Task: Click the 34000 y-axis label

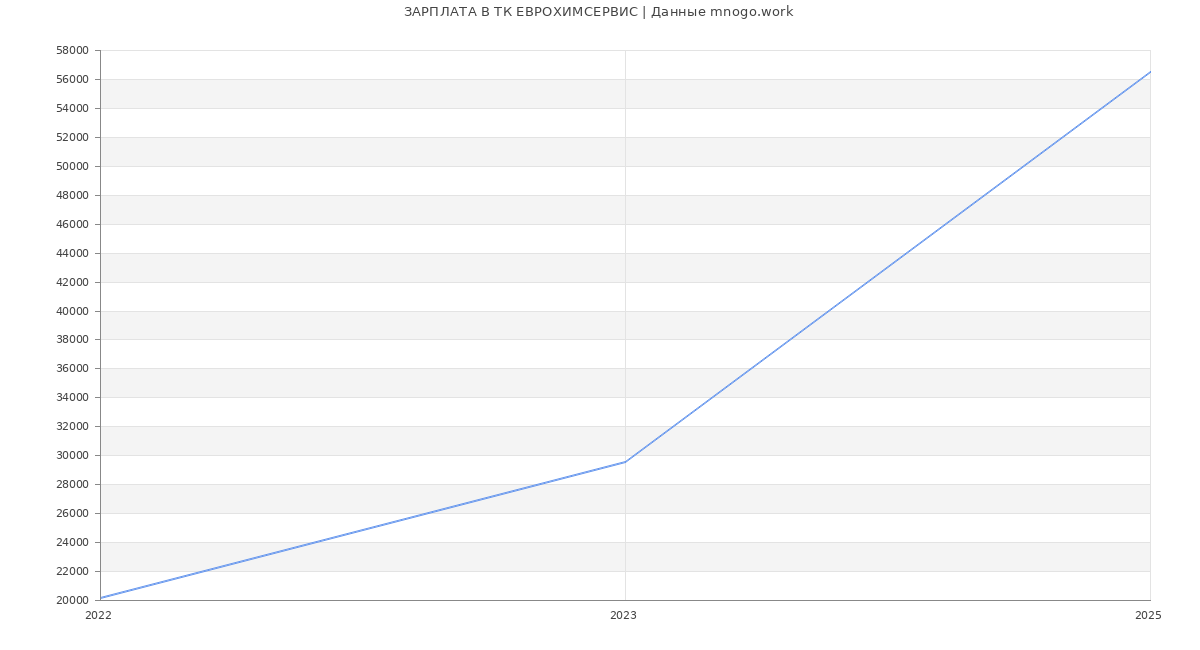Action: point(71,398)
